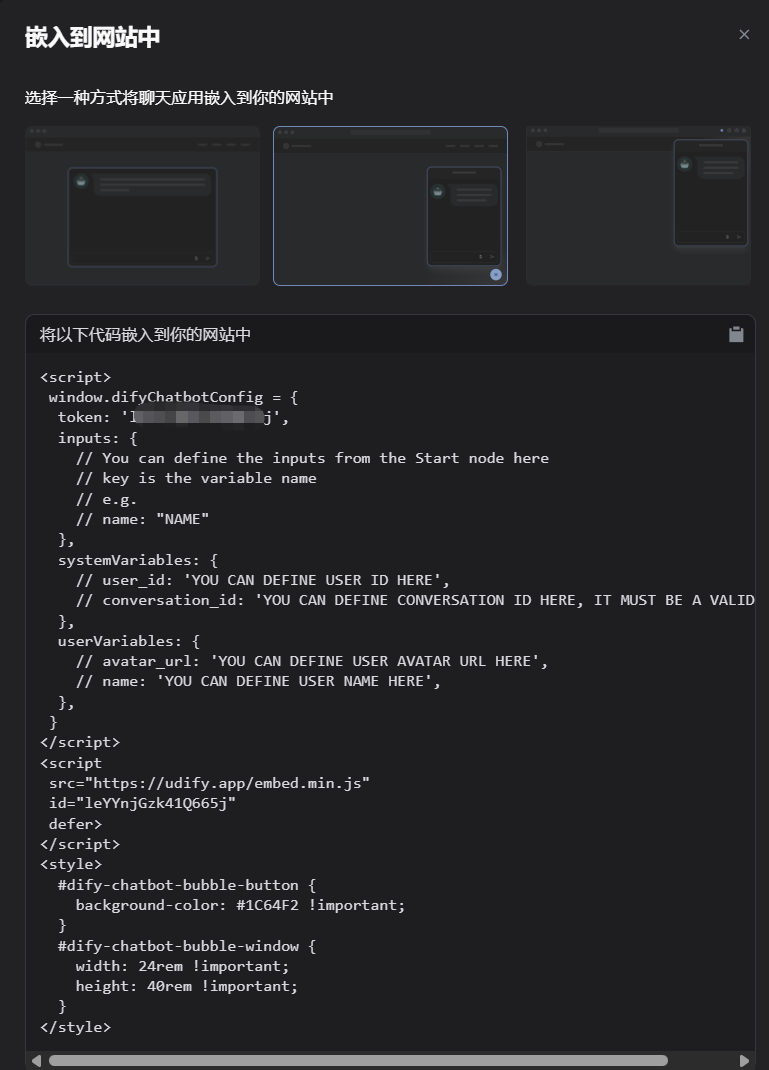Click the '选择一种方式将聊天应用嵌入到你的网站中' subtitle
769x1070 pixels.
[x=179, y=98]
